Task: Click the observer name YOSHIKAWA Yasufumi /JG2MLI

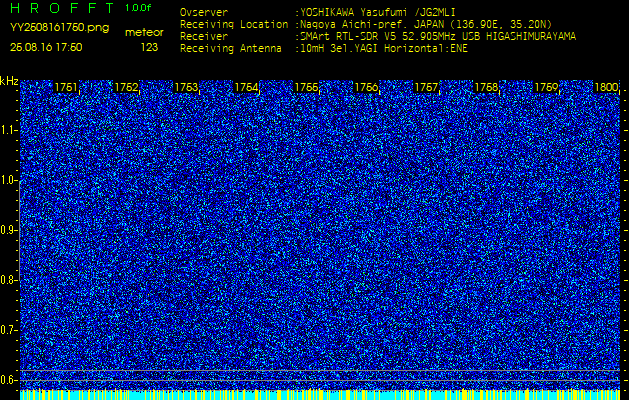Action: 377,12
